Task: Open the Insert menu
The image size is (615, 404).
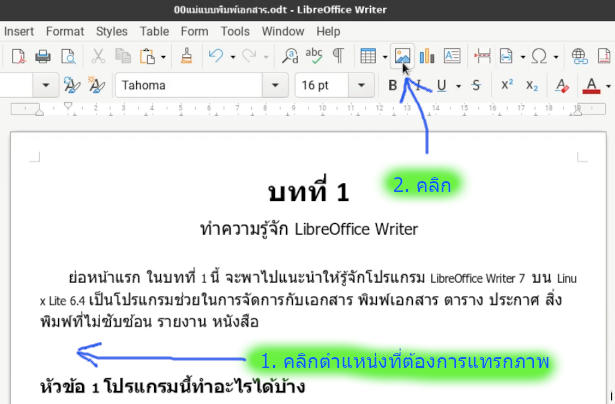Action: pyautogui.click(x=18, y=31)
